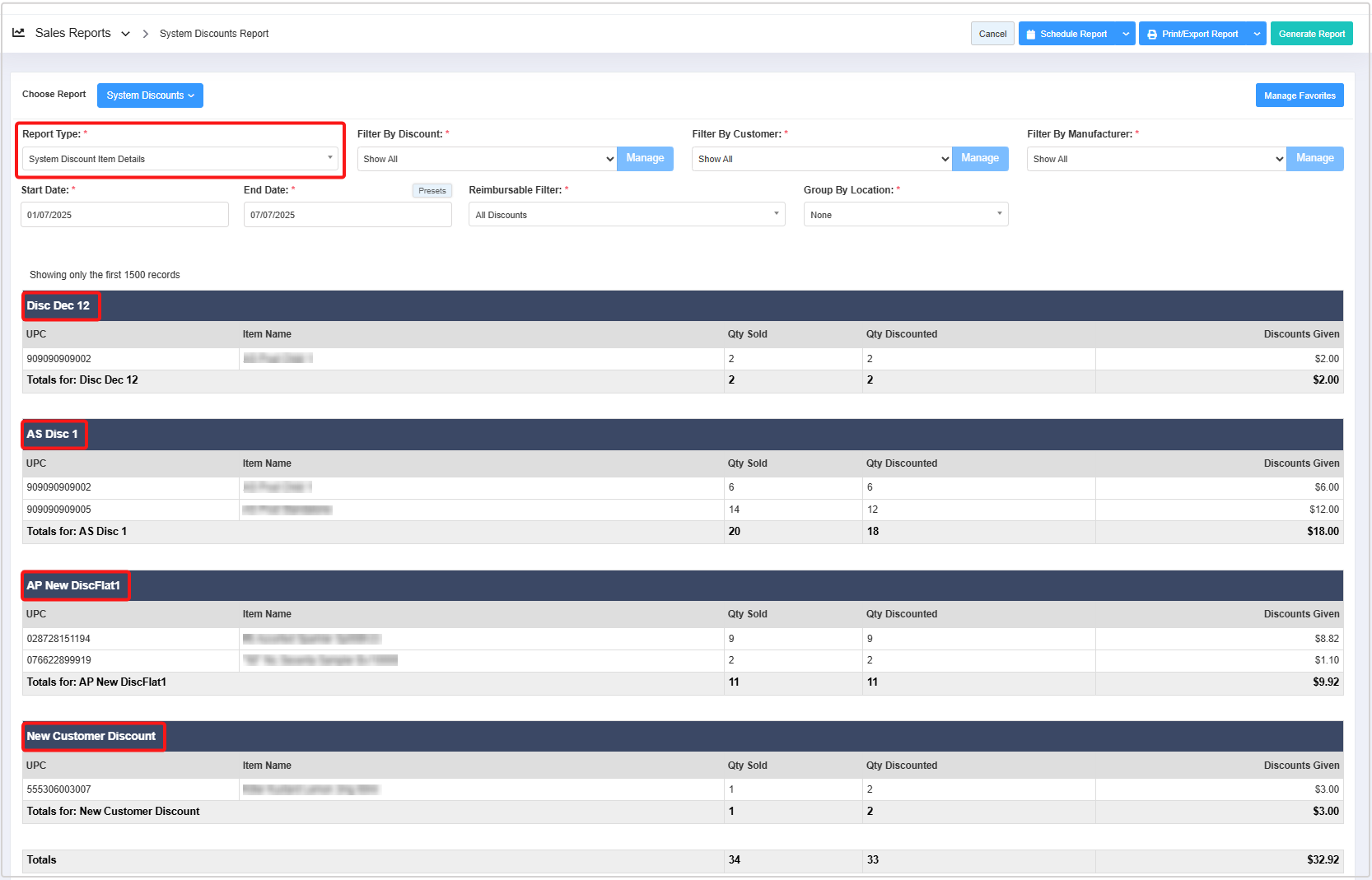The height and width of the screenshot is (880, 1372).
Task: Open the System Discounts report chooser
Action: pyautogui.click(x=150, y=95)
